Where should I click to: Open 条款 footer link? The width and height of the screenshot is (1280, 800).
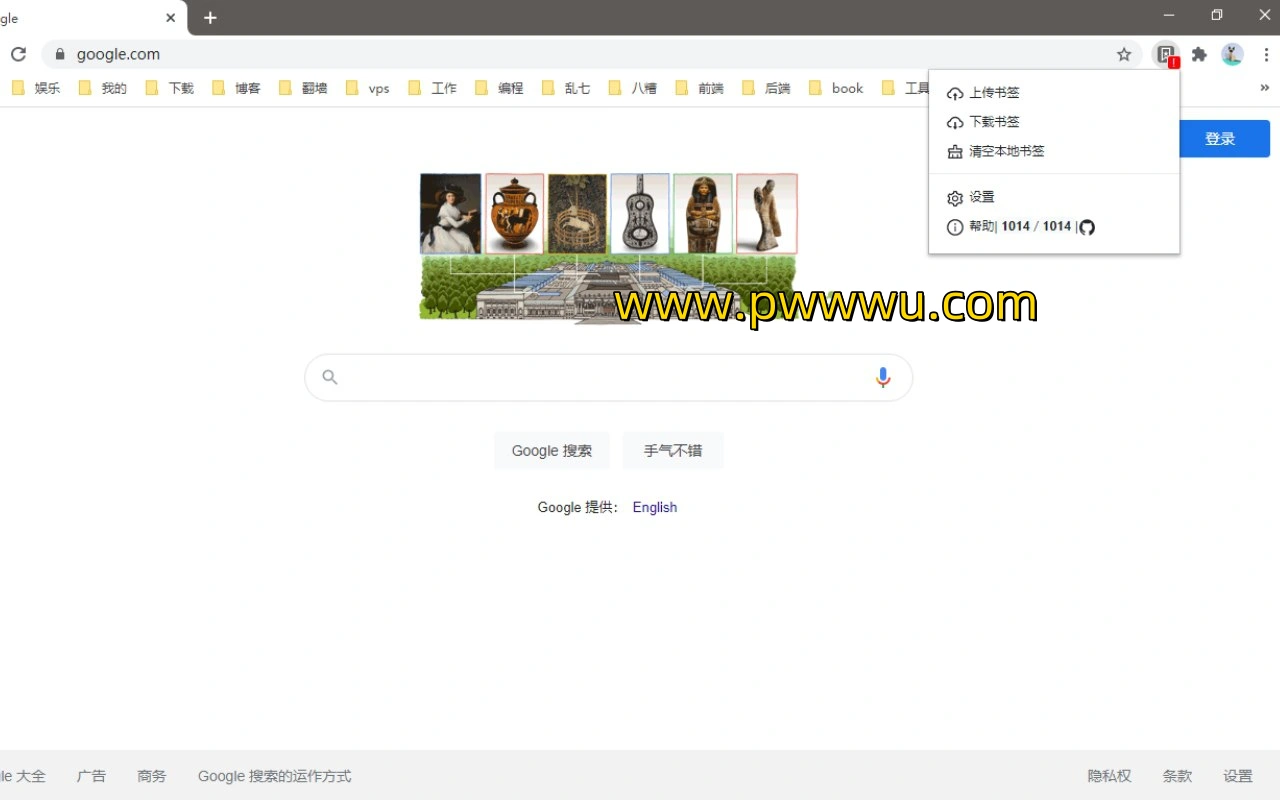click(1178, 776)
